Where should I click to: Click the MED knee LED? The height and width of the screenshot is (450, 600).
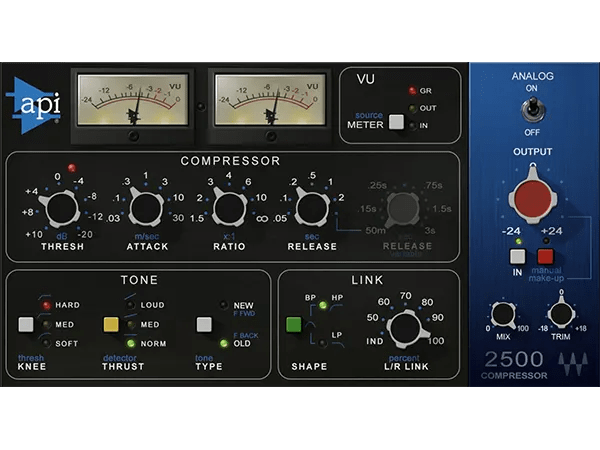click(47, 324)
